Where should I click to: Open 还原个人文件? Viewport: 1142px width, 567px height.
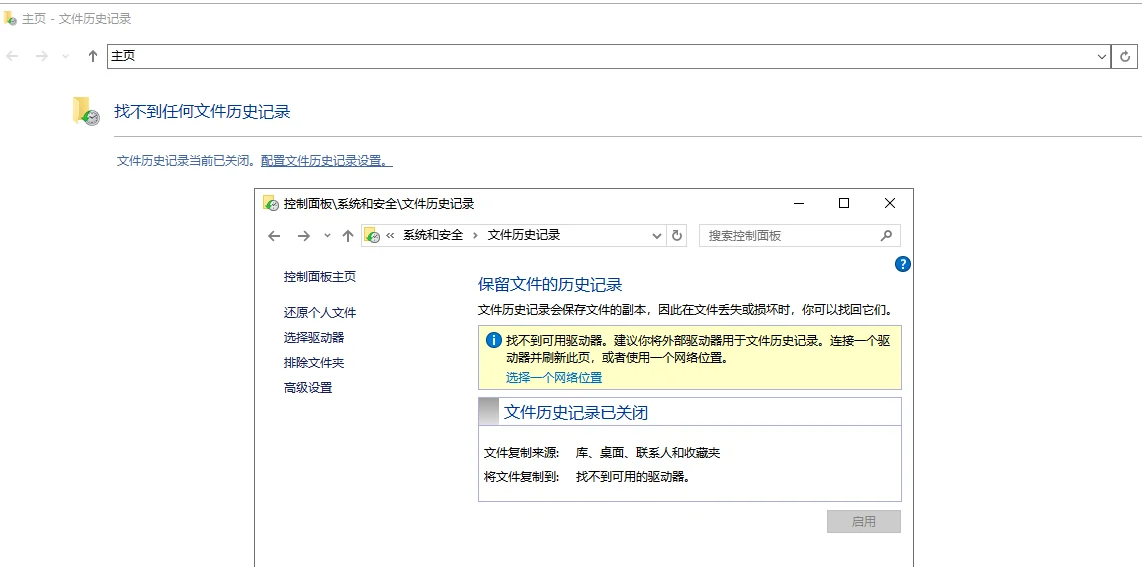pyautogui.click(x=320, y=313)
